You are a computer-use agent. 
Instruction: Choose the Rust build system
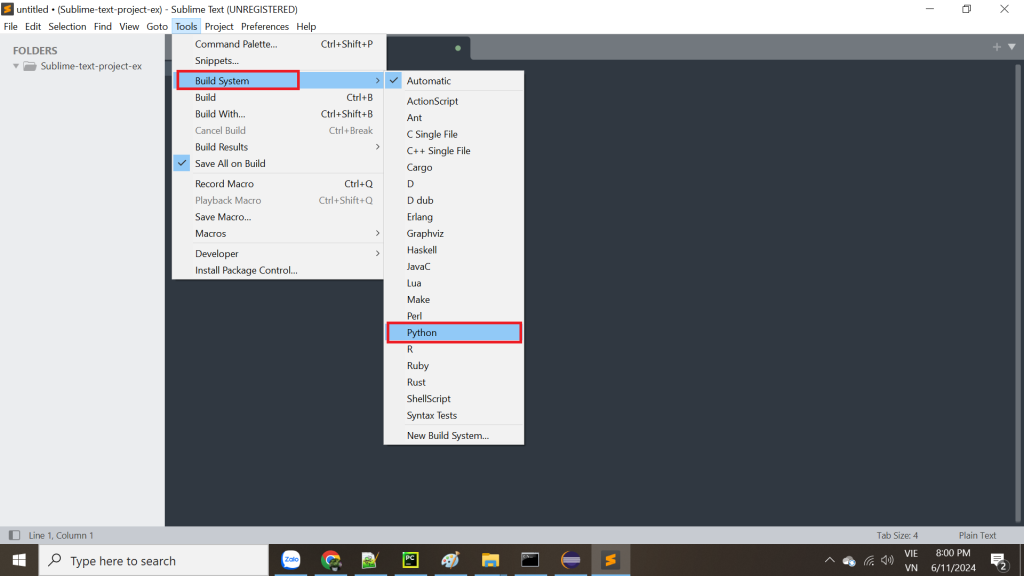454,382
